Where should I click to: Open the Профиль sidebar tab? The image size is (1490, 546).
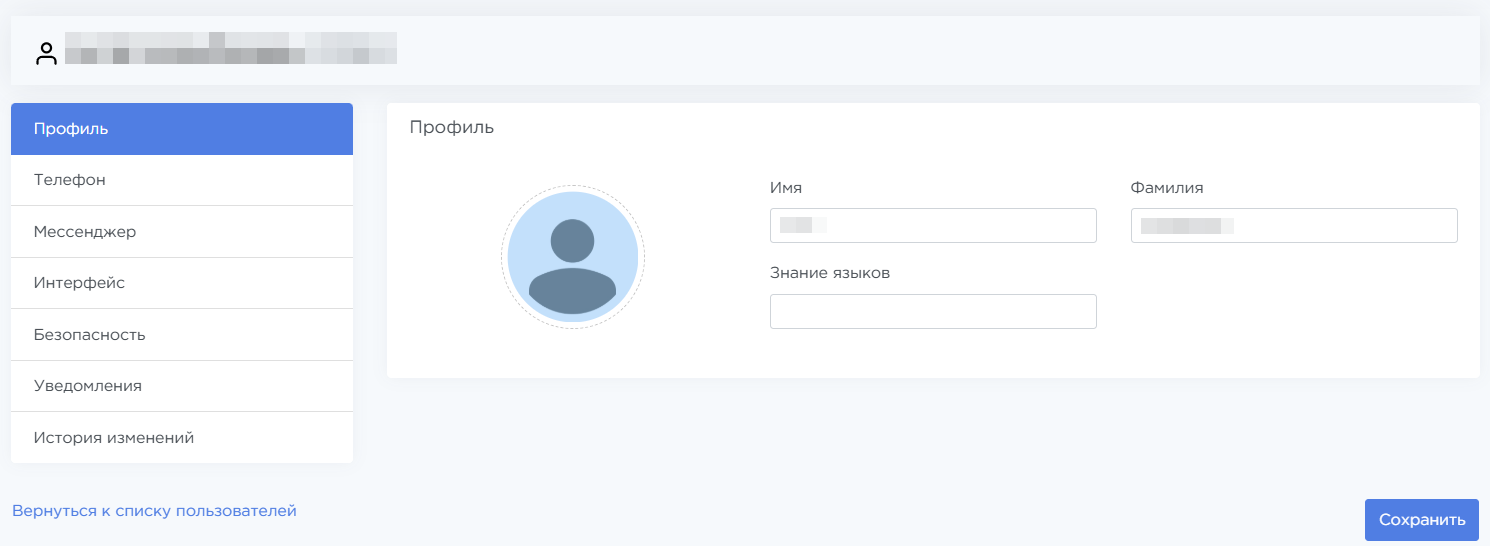(181, 129)
